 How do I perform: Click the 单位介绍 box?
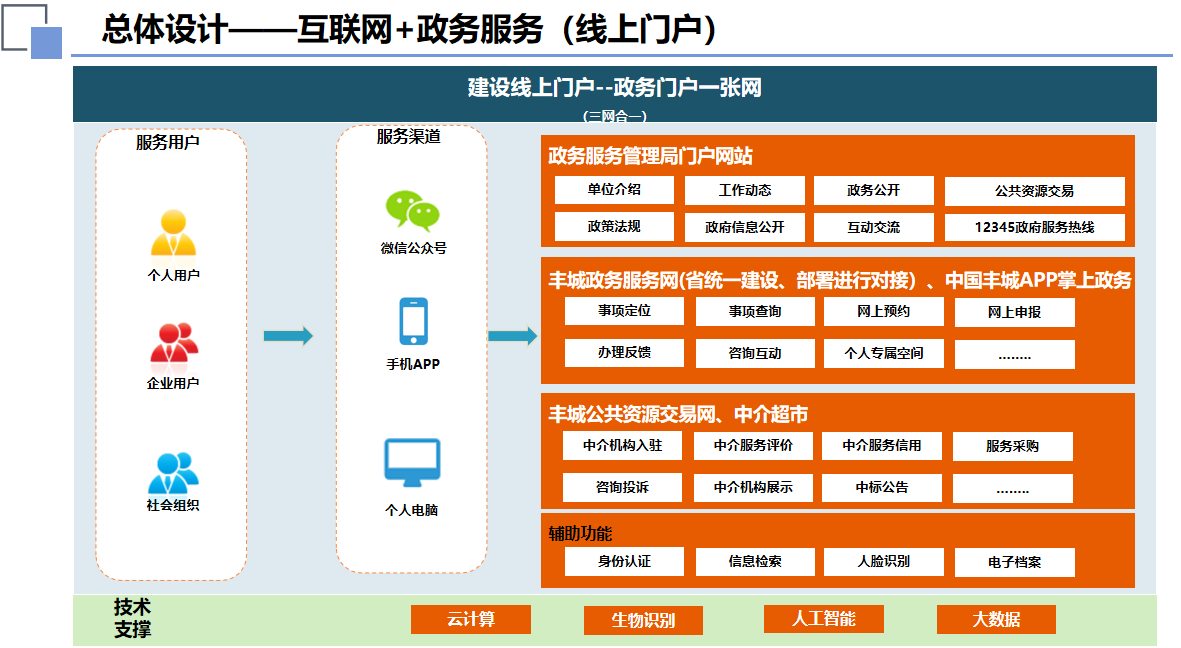(614, 190)
